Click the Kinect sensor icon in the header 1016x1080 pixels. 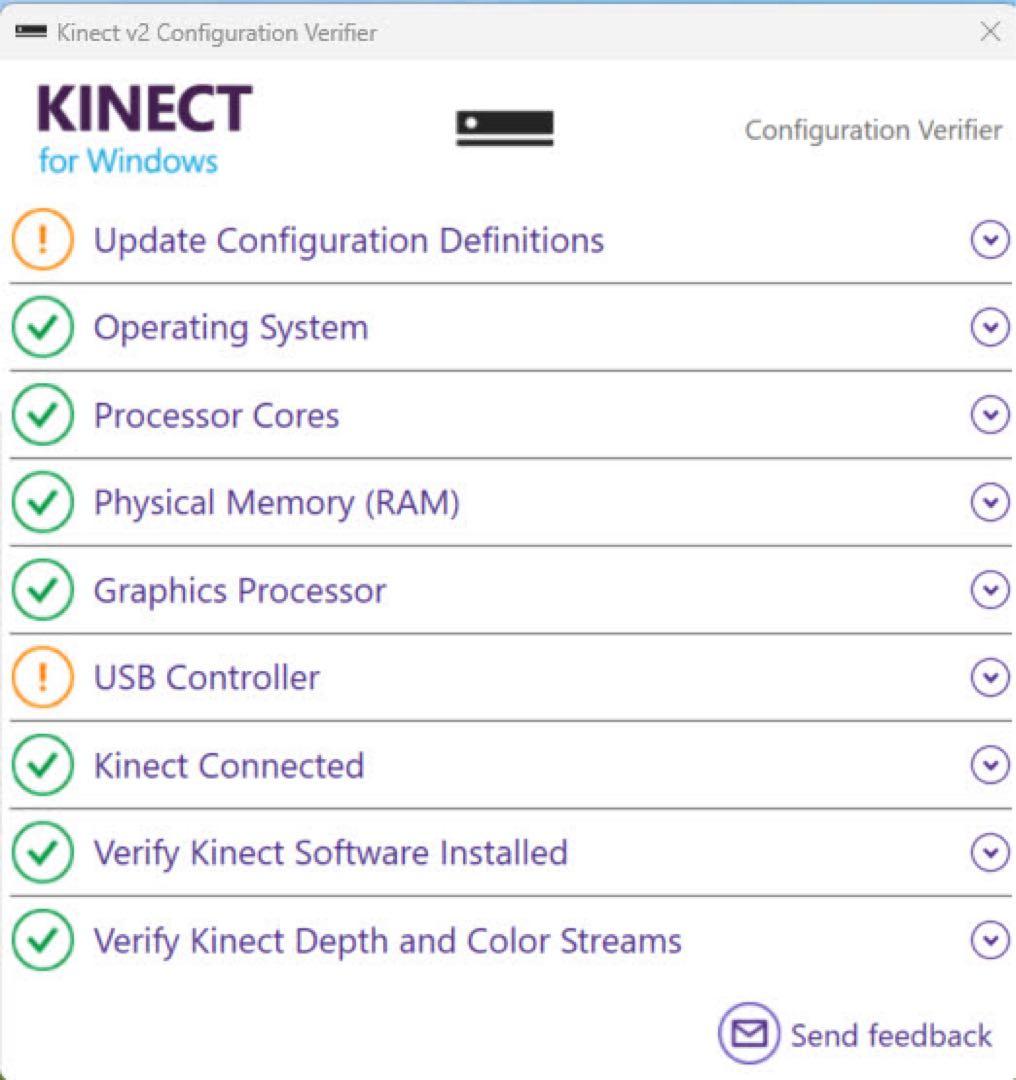pyautogui.click(x=504, y=127)
